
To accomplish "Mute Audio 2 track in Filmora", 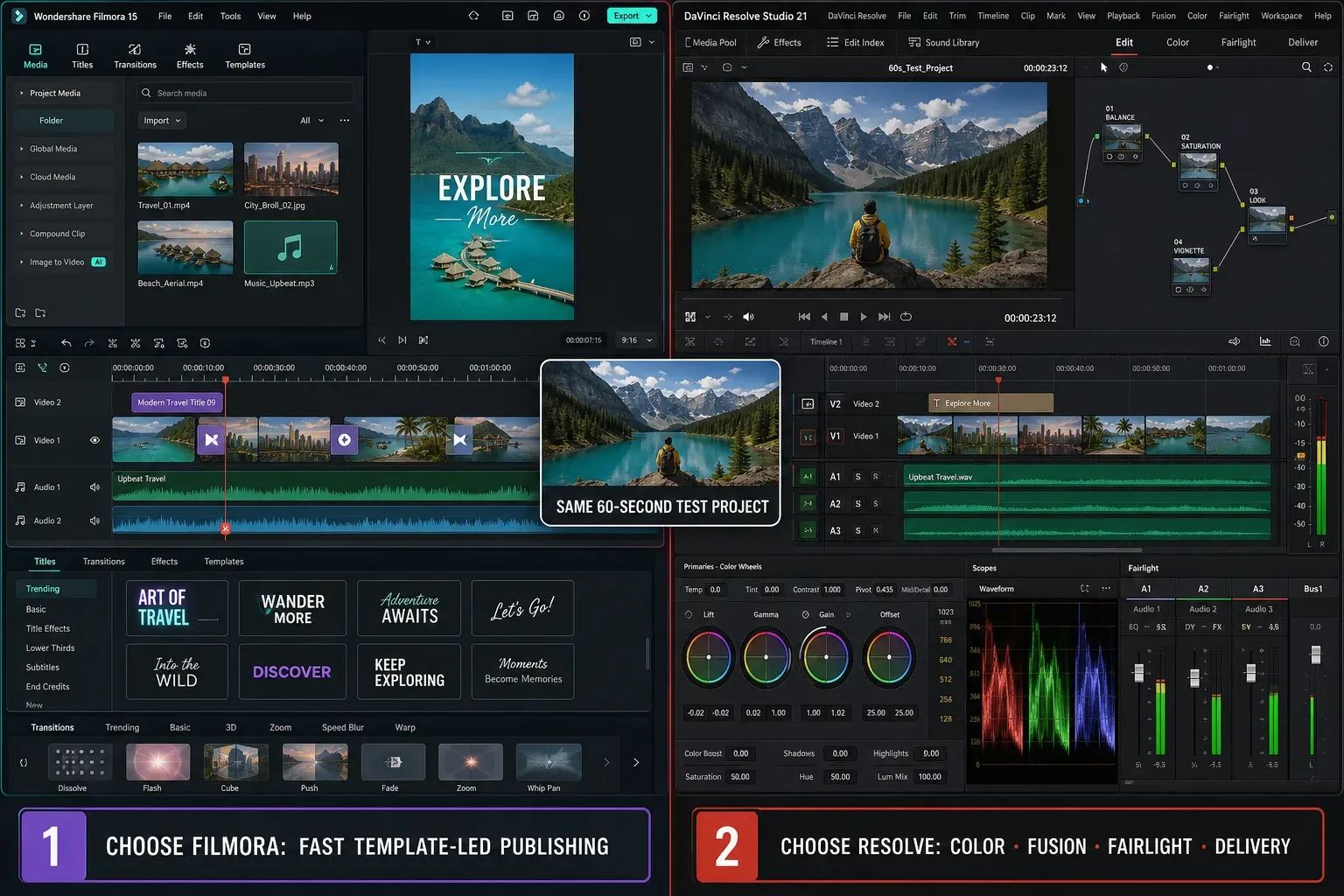I will pyautogui.click(x=94, y=521).
